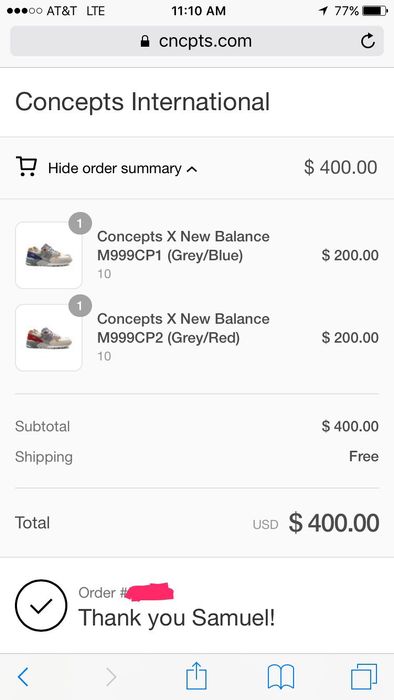Tap the shopping cart icon
The height and width of the screenshot is (700, 394).
[x=26, y=166]
